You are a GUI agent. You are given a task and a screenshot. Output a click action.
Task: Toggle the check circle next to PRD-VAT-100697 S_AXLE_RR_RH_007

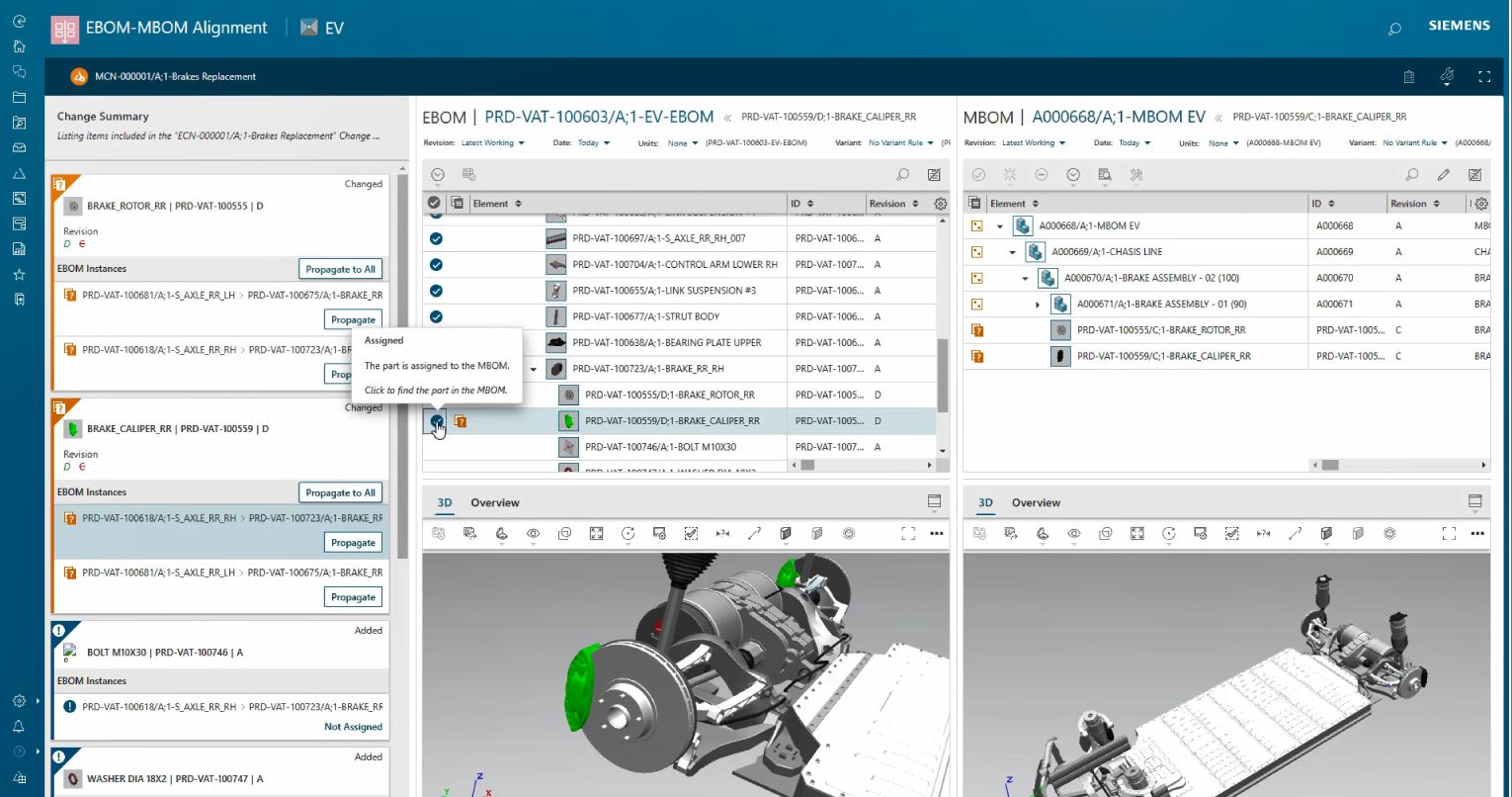[436, 238]
